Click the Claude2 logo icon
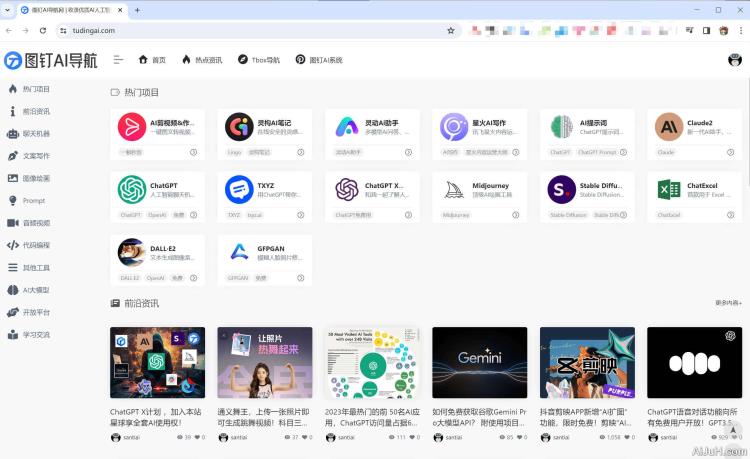Screen dimensions: 750x459 [670, 126]
